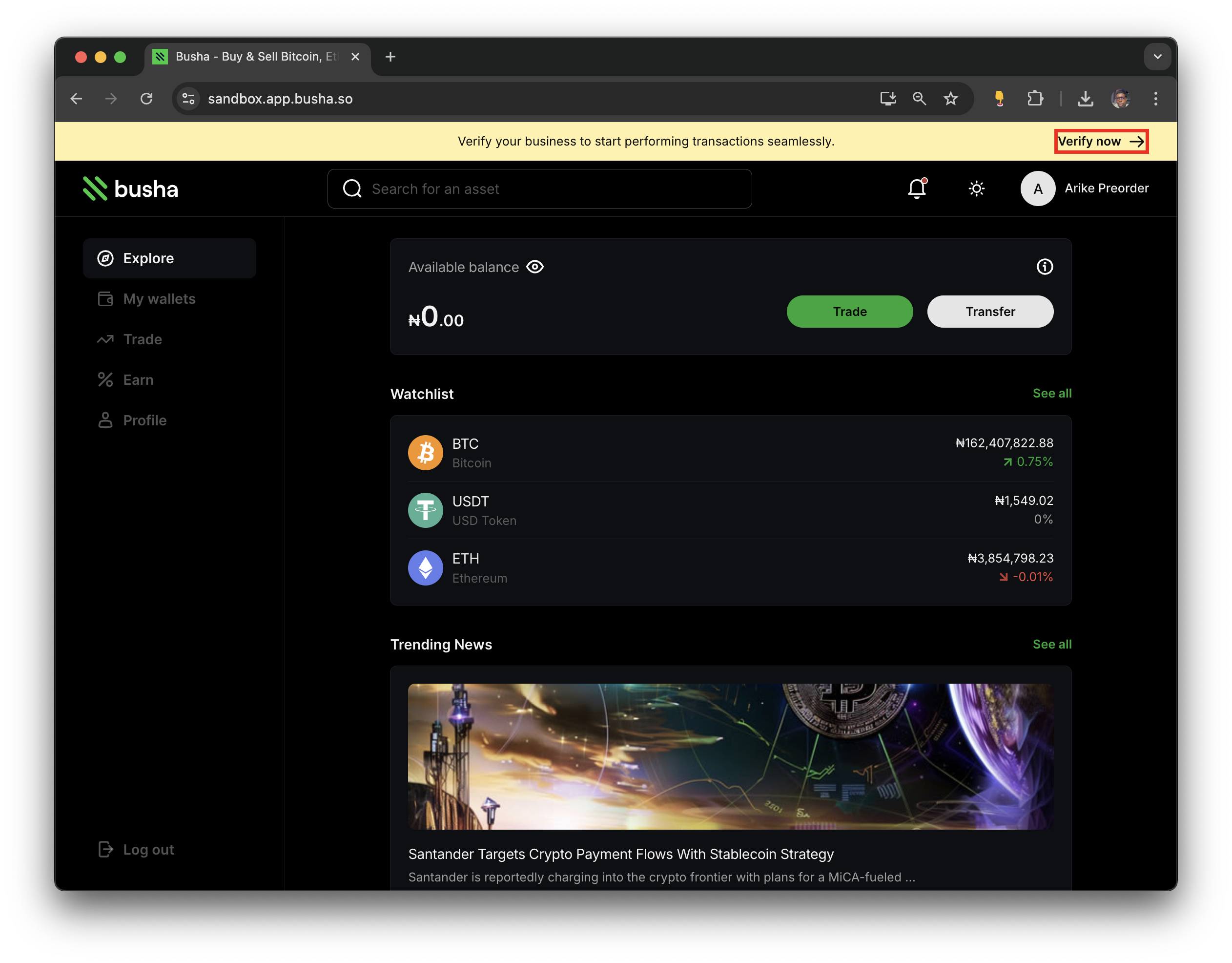Image resolution: width=1232 pixels, height=963 pixels.
Task: Bookmark the page with the star icon
Action: 951,98
